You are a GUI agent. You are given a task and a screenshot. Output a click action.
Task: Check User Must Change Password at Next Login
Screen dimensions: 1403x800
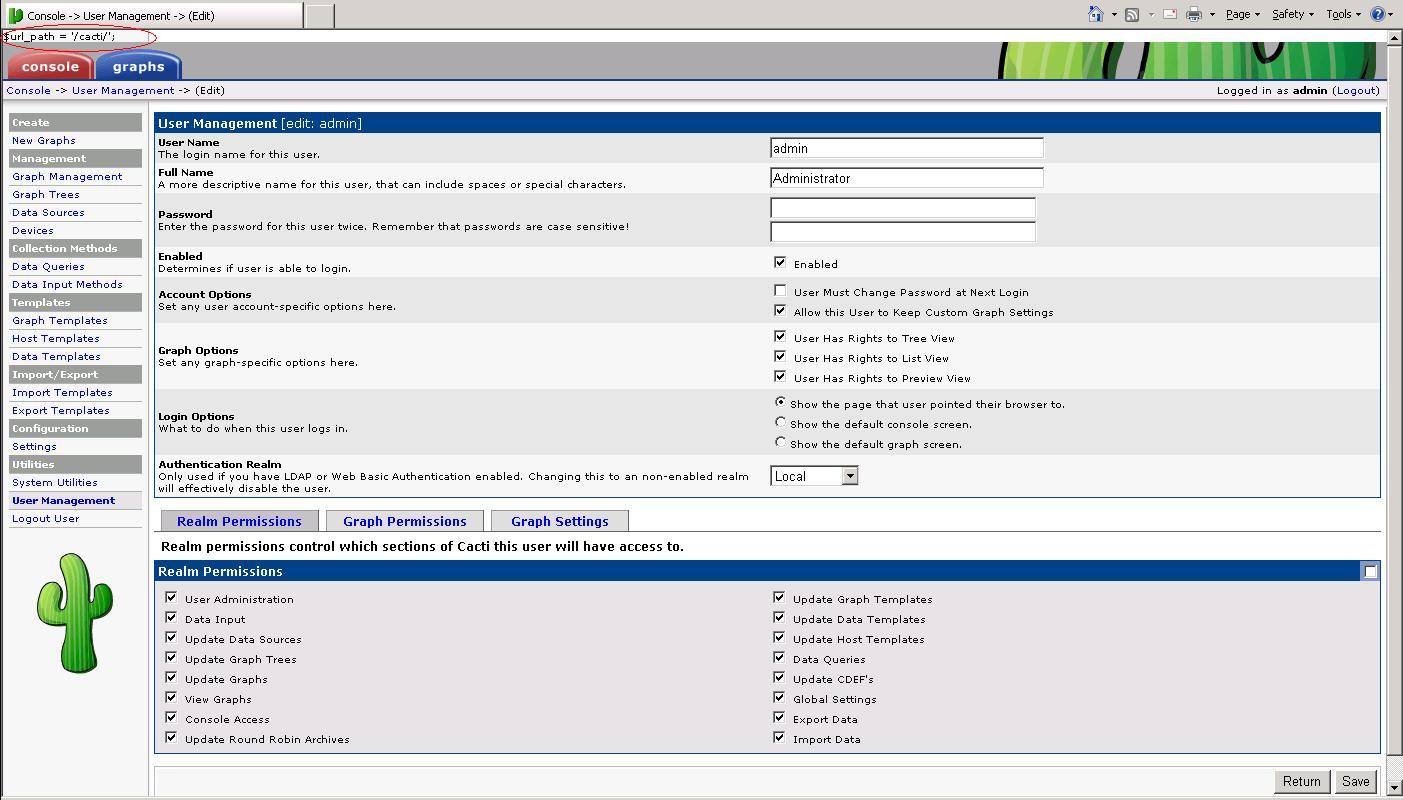780,290
